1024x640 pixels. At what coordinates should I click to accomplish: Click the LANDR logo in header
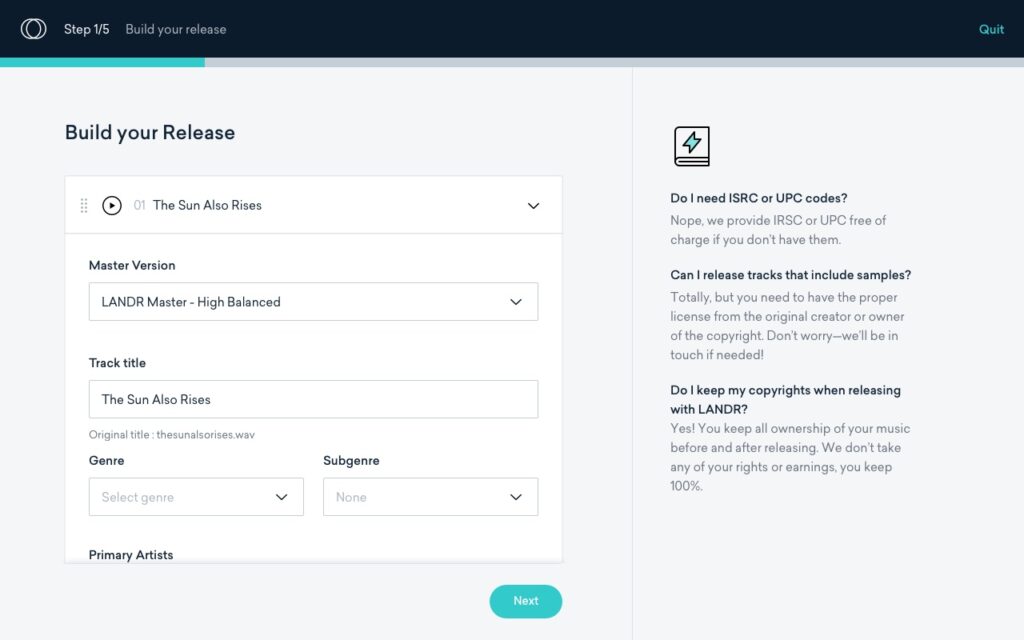[33, 29]
